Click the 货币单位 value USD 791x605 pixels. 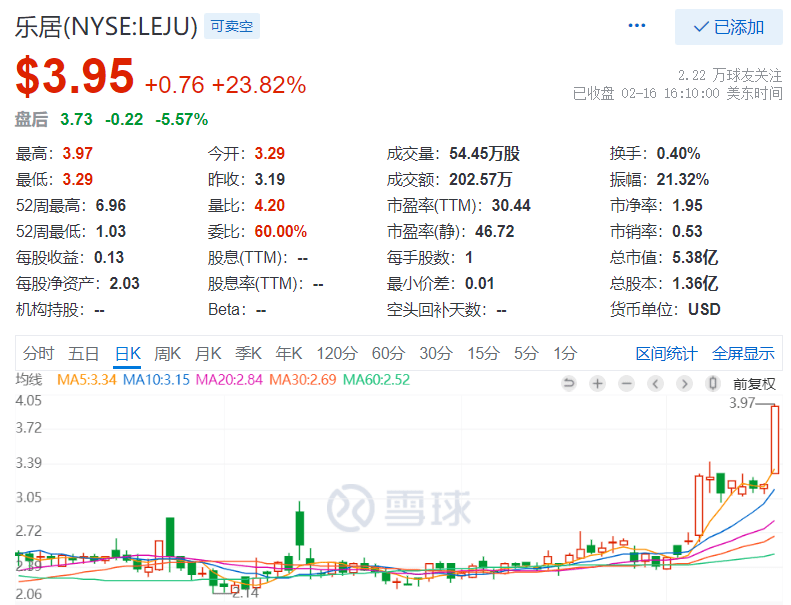(704, 309)
